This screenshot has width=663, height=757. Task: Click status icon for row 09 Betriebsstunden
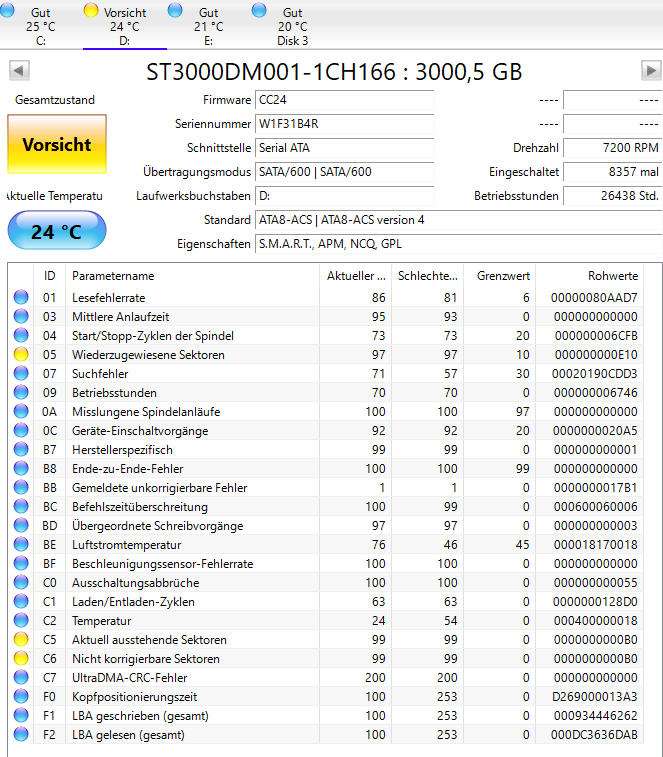coord(21,393)
